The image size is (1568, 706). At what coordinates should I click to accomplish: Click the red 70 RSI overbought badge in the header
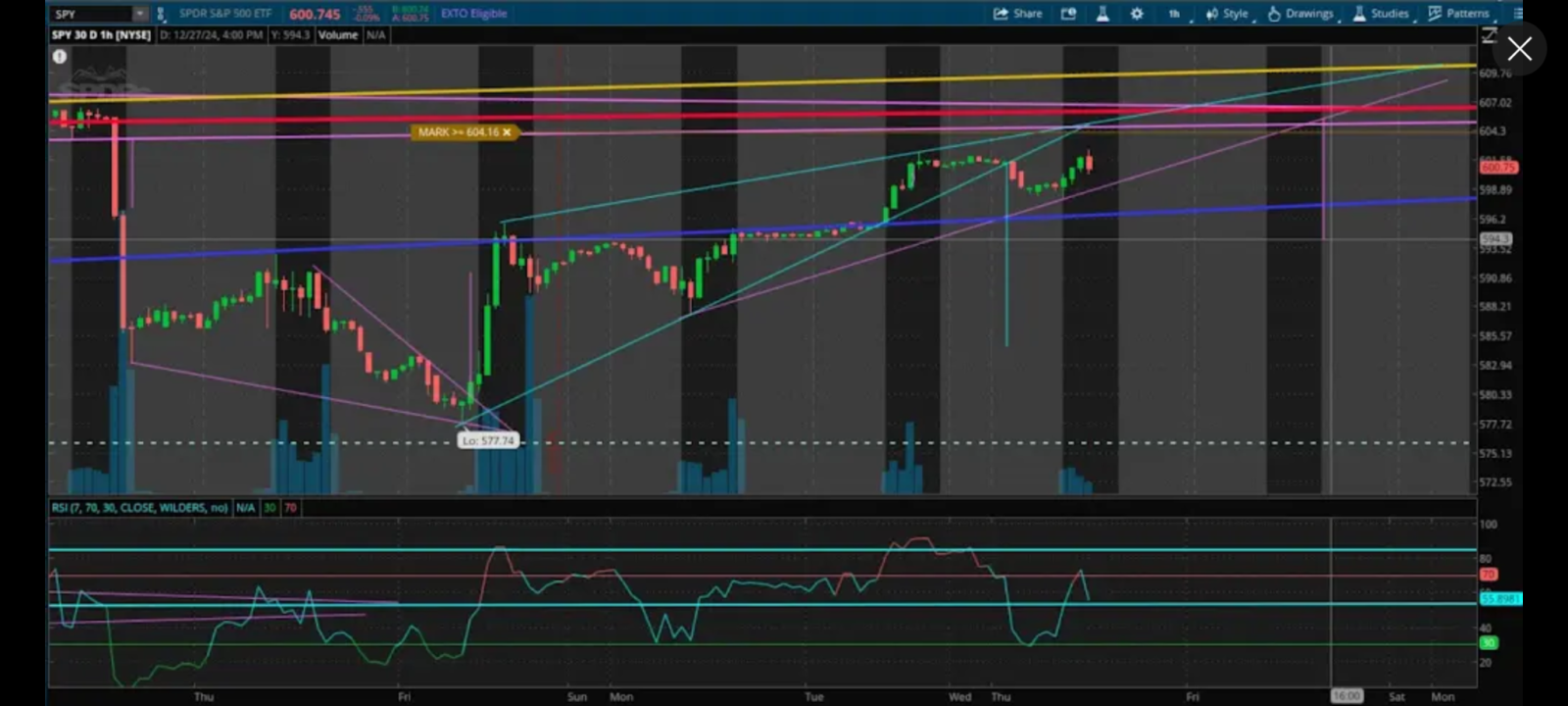point(290,508)
